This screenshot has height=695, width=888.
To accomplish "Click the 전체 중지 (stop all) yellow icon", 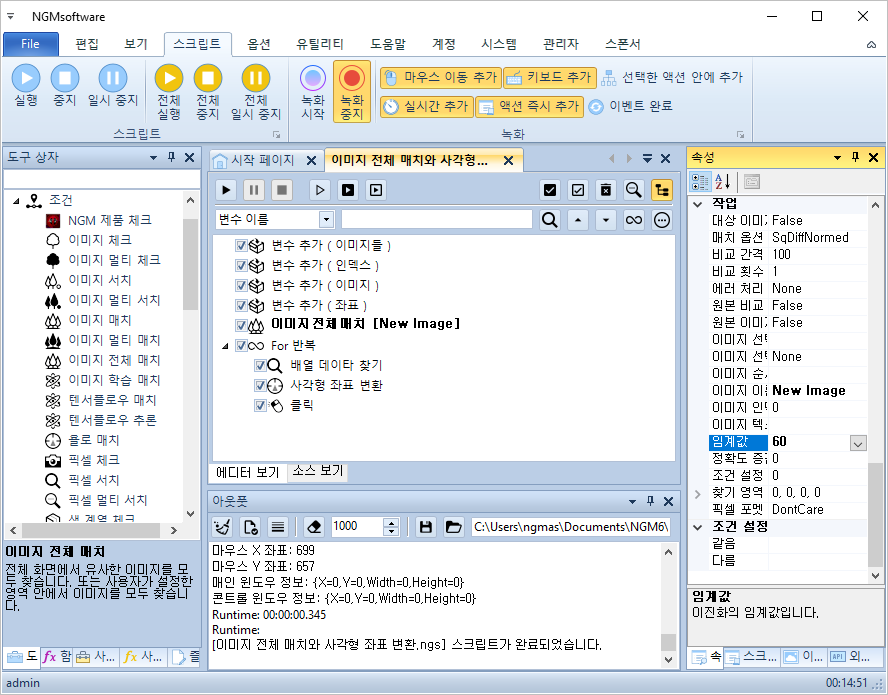I will pos(208,78).
